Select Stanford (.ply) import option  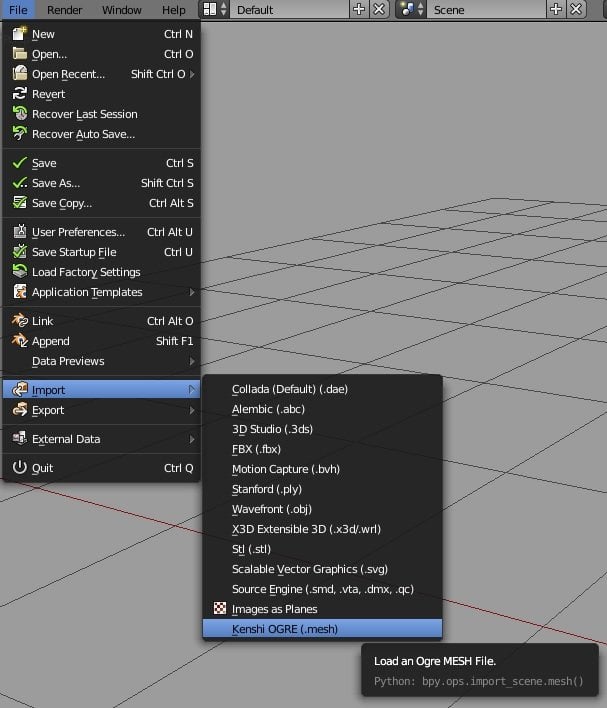tap(322, 489)
